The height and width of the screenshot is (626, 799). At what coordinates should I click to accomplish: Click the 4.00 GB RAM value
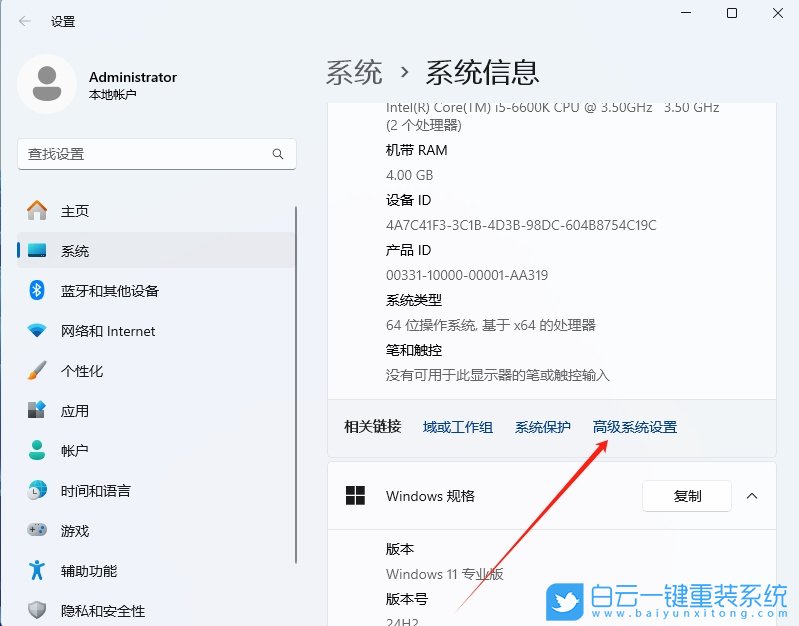click(409, 175)
